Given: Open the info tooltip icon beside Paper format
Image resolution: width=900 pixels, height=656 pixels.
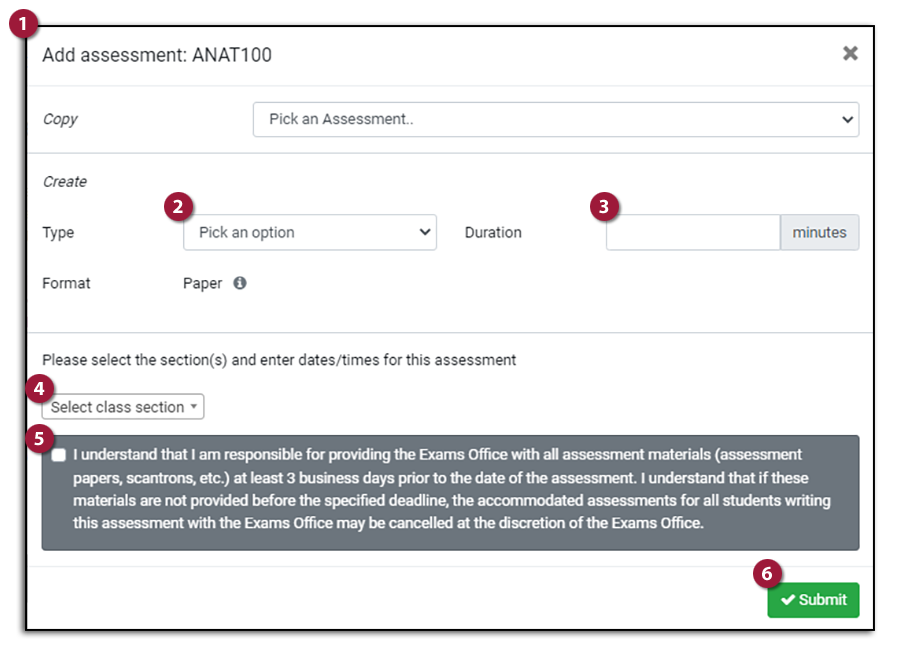Looking at the screenshot, I should click(x=240, y=283).
